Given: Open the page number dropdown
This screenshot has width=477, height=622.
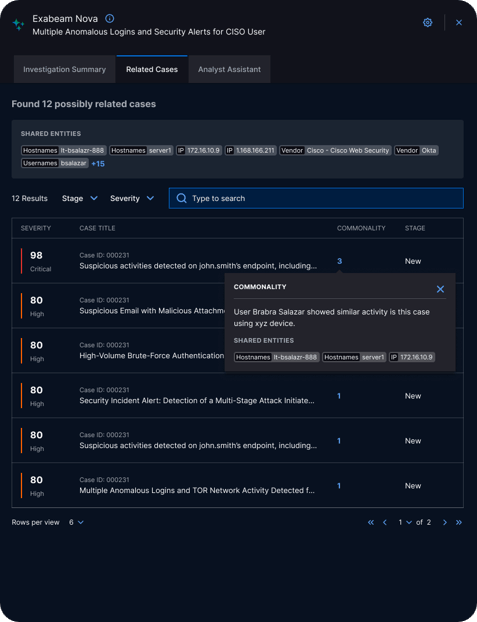Looking at the screenshot, I should 405,522.
